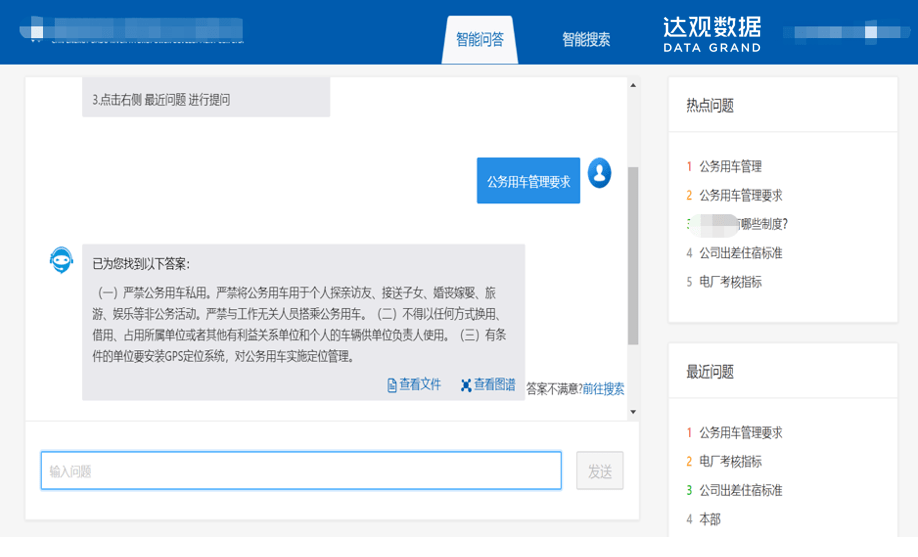Select hot question 公司出差住宿标准
Viewport: 918px width, 557px height.
pos(741,253)
